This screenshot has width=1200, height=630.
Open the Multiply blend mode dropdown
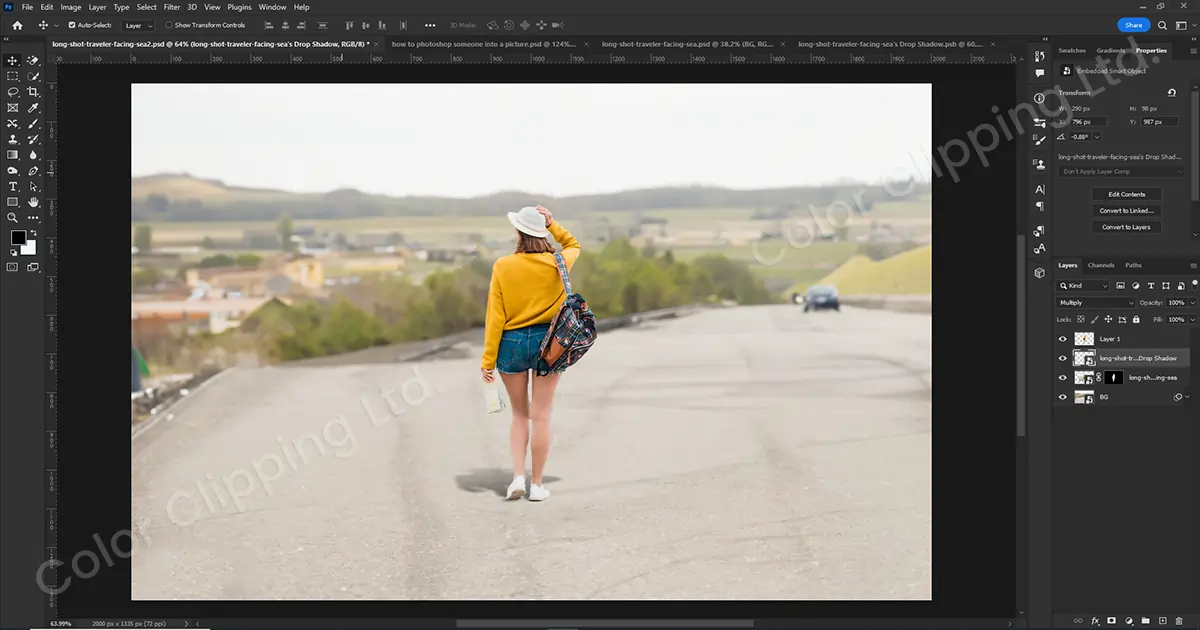1097,302
